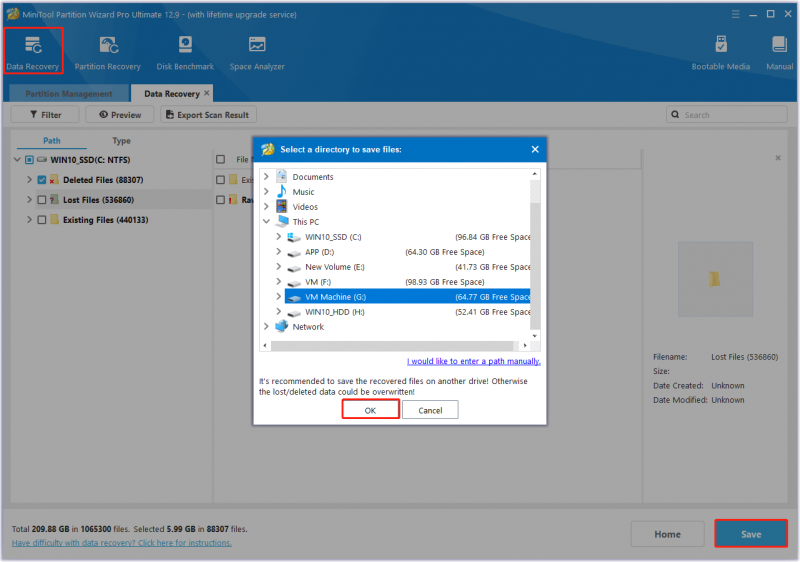This screenshot has height=562, width=800.
Task: Switch to the Partition Management tab
Action: [69, 94]
